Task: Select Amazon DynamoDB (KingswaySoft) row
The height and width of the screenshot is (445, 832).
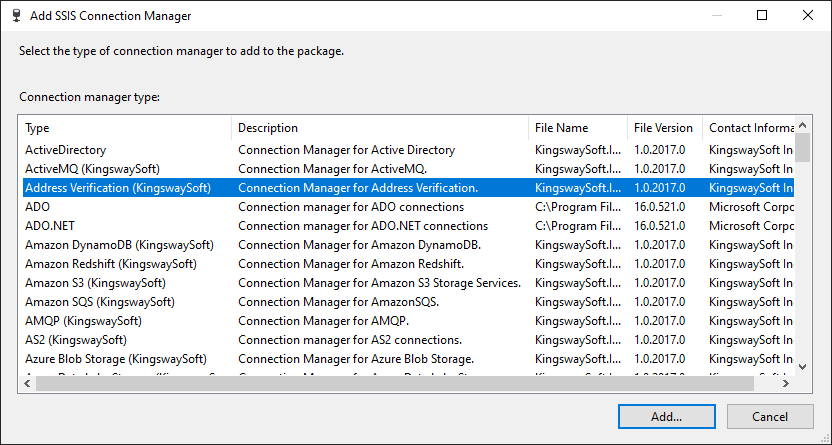Action: (x=408, y=245)
